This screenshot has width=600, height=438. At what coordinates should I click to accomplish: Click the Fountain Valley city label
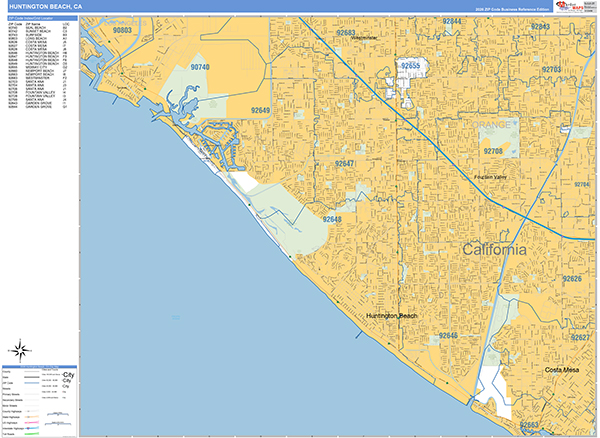point(493,178)
